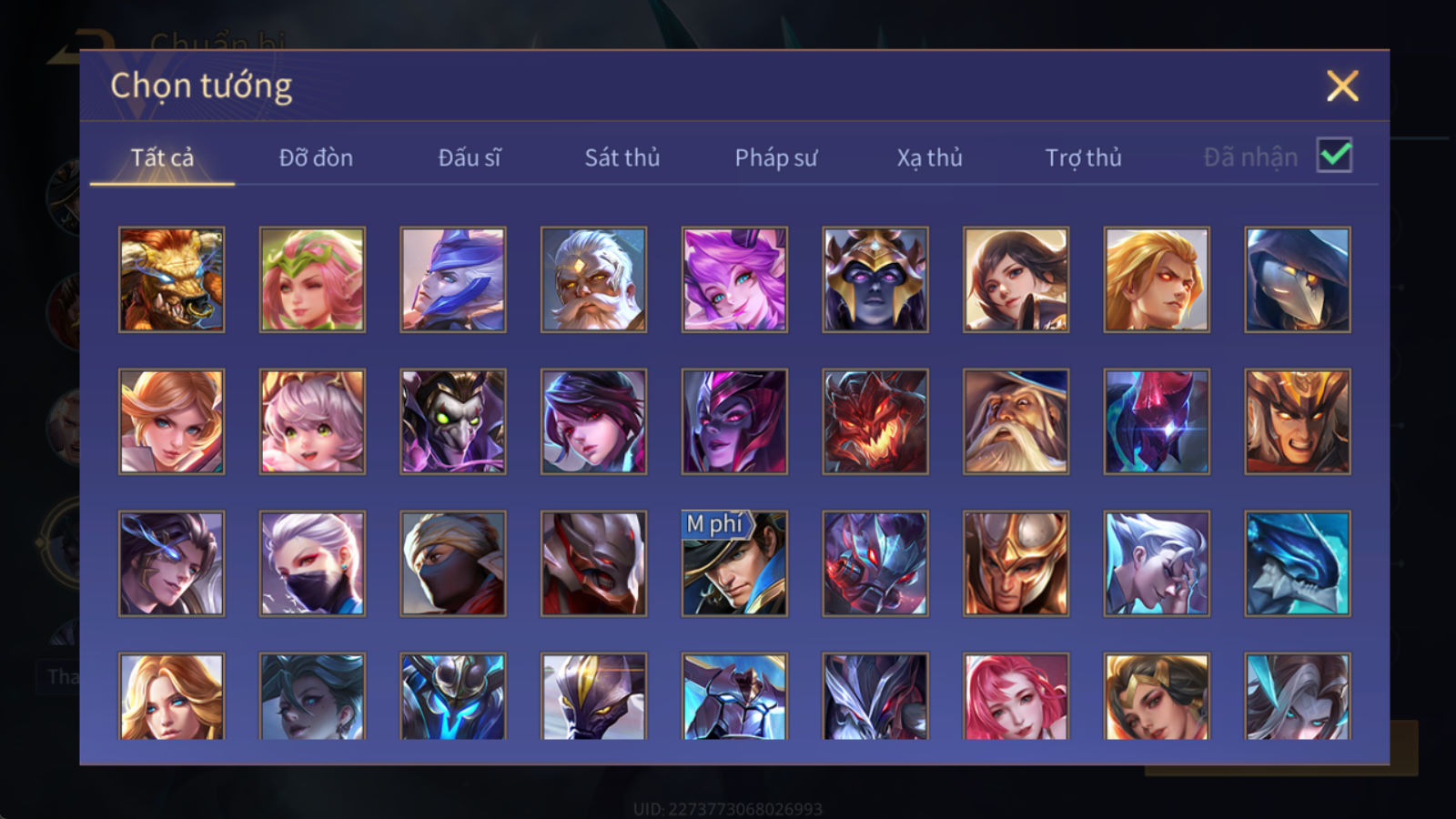
Task: Select the wizard with grey beard and hat
Action: point(1016,421)
